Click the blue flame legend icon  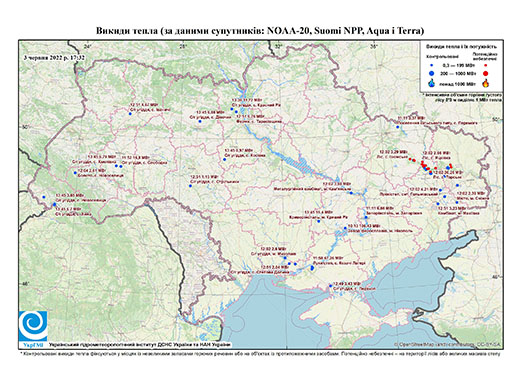(x=432, y=83)
